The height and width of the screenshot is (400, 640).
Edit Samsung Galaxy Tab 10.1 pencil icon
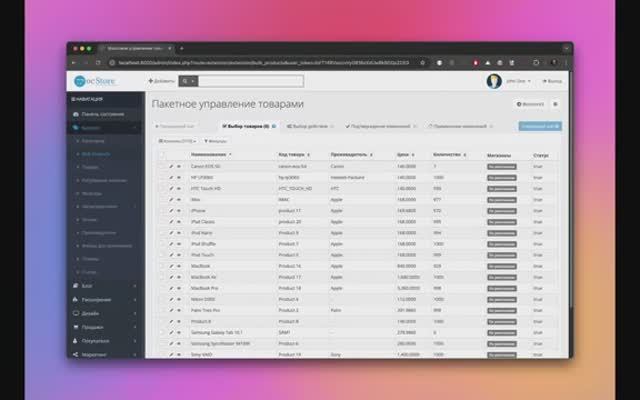point(171,332)
